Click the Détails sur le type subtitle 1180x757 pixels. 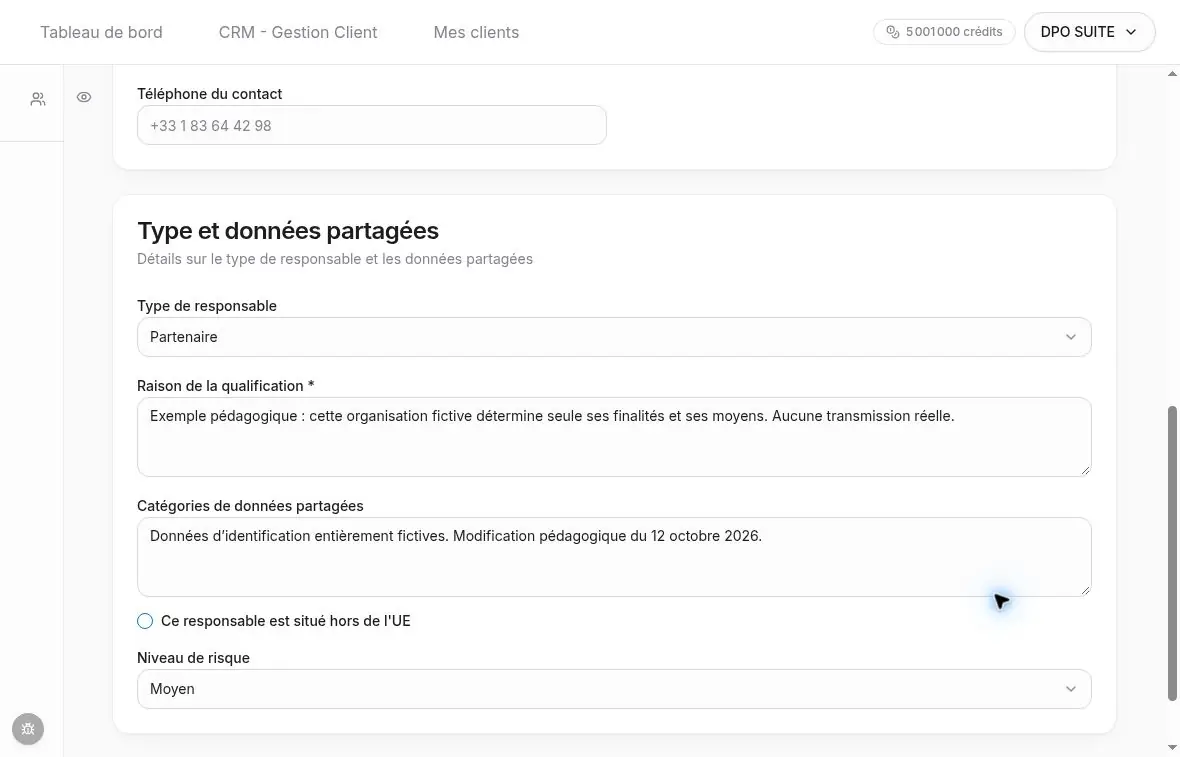tap(335, 259)
